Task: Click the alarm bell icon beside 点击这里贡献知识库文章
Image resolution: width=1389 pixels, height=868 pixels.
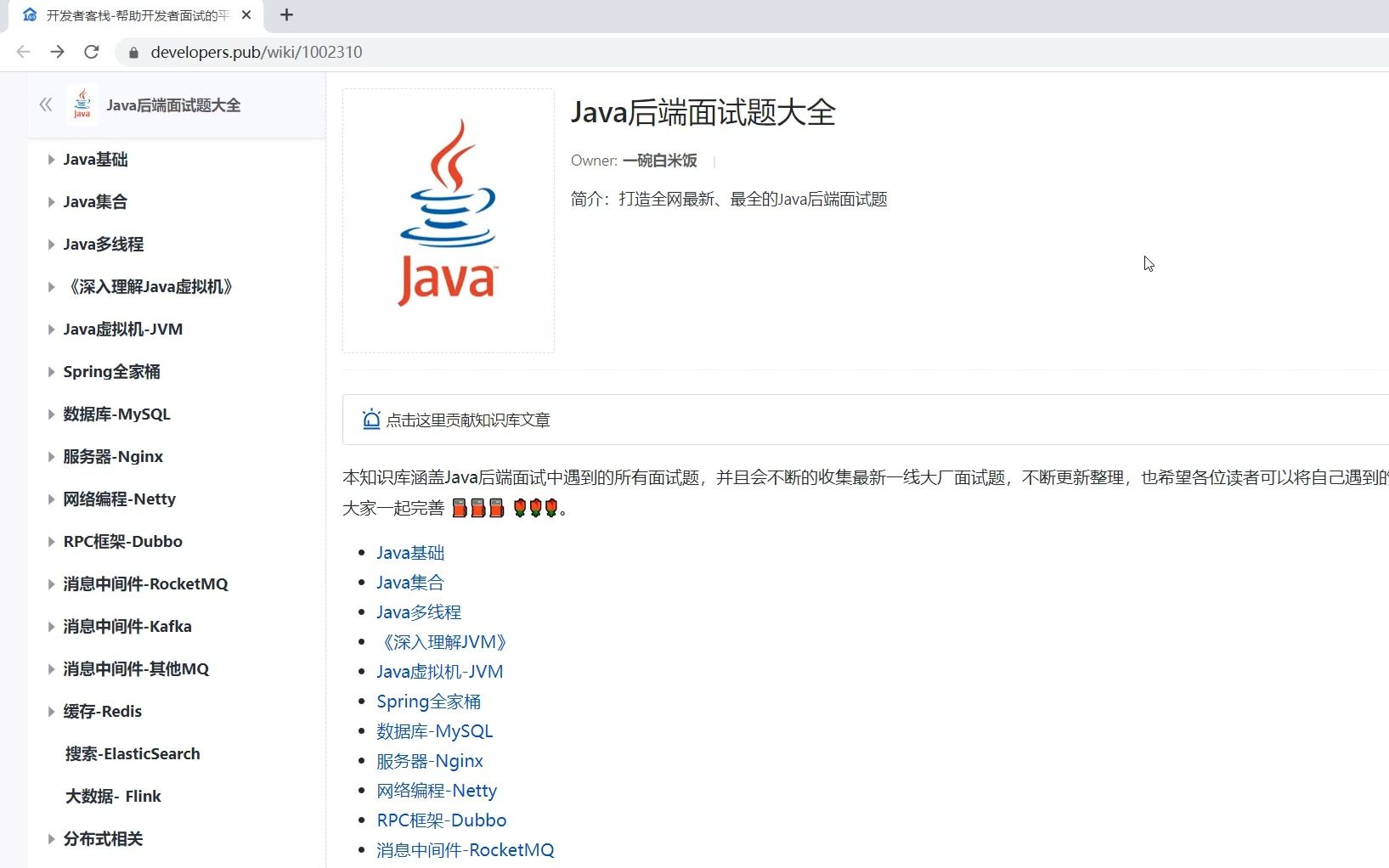Action: (371, 419)
